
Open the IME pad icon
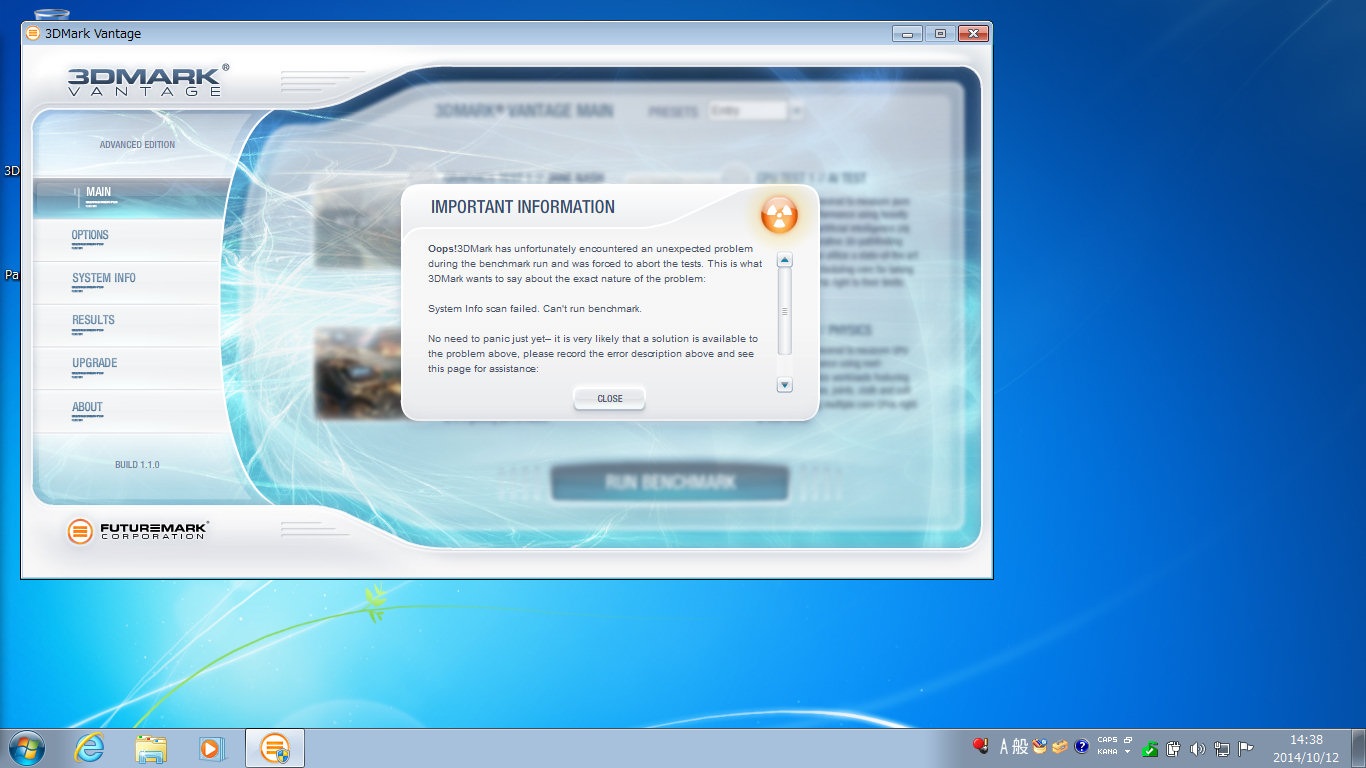1040,746
